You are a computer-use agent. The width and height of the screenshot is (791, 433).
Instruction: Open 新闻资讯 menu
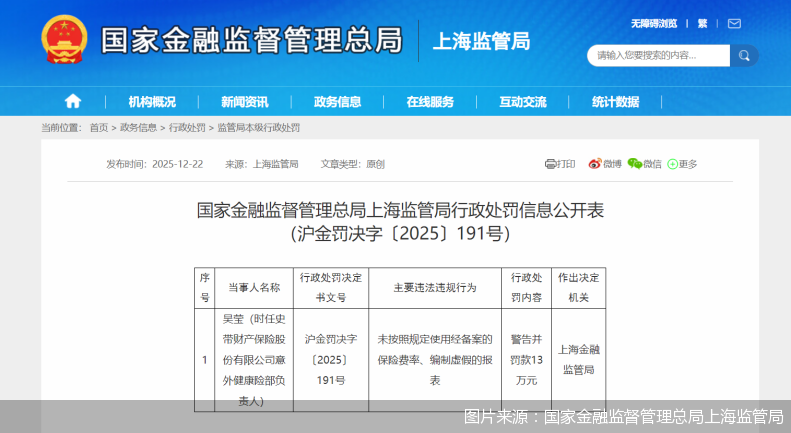245,102
